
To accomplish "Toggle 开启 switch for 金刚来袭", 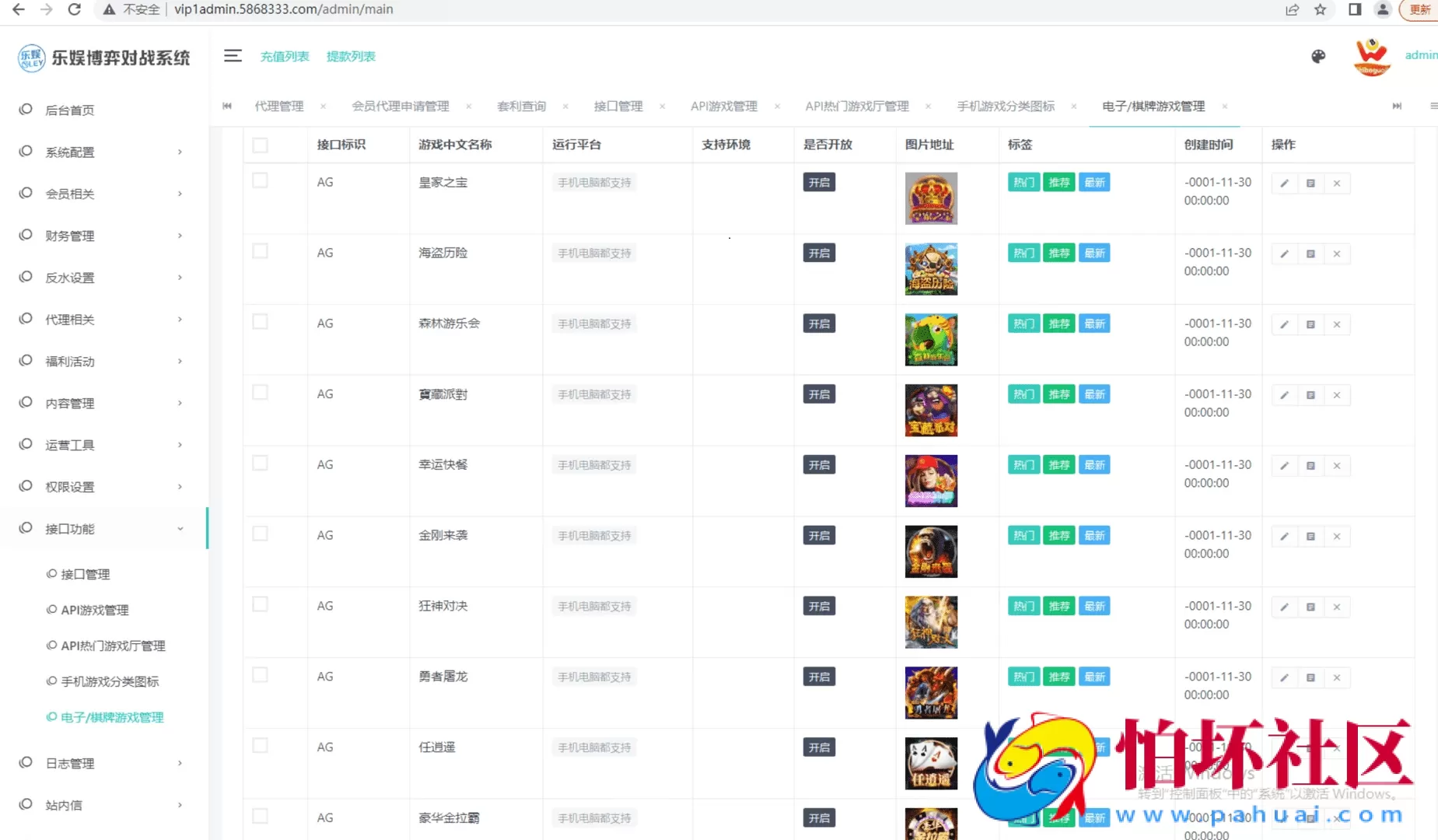I will (818, 535).
